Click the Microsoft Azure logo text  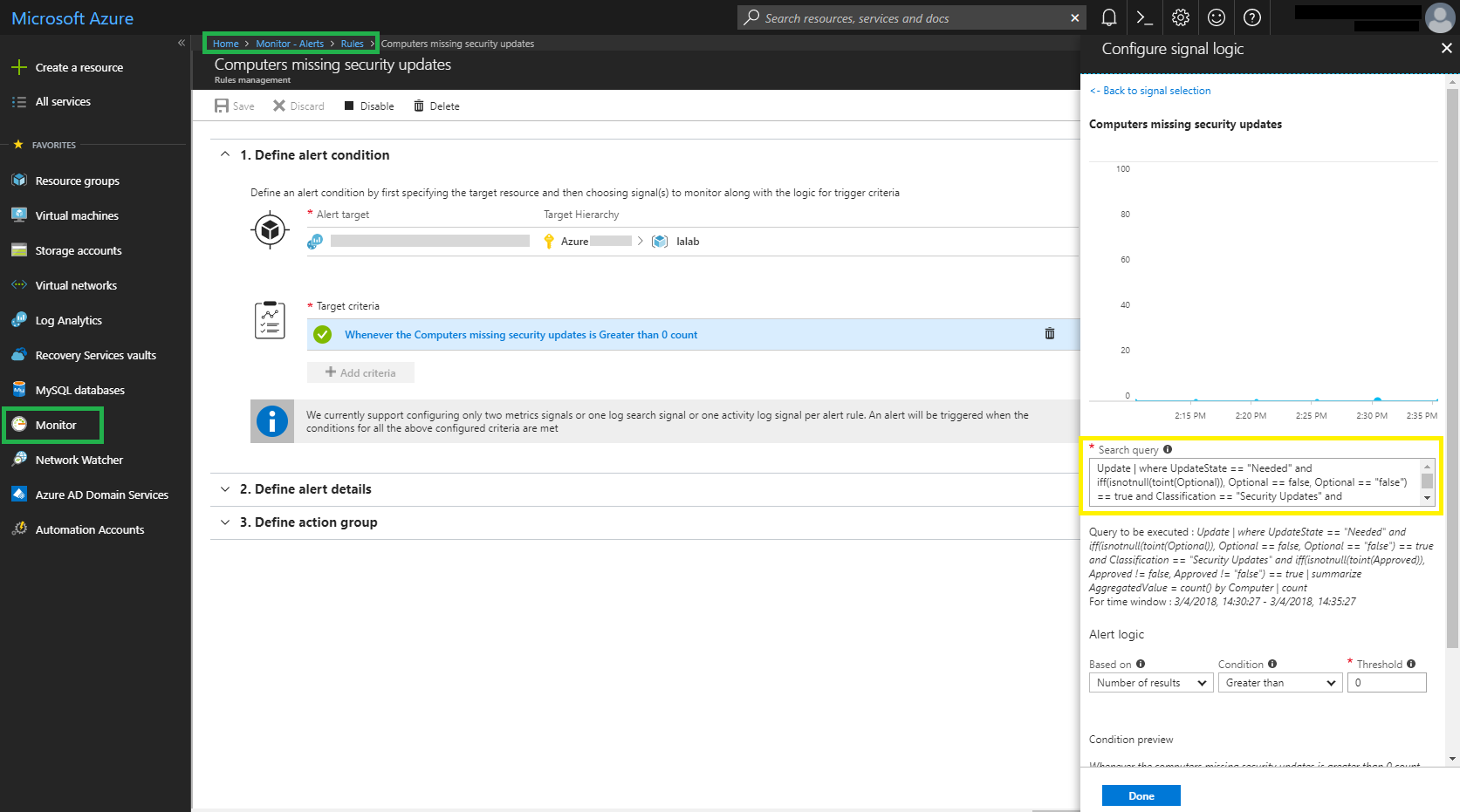tap(72, 18)
